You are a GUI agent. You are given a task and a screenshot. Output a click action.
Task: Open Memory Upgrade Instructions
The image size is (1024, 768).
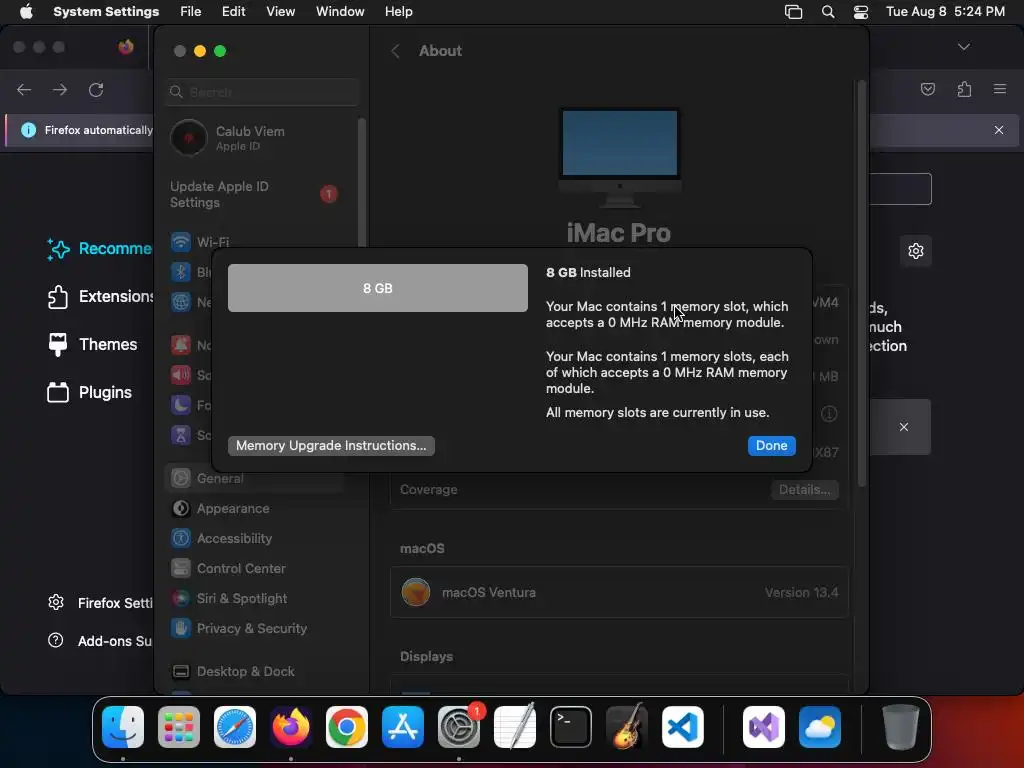click(x=331, y=445)
